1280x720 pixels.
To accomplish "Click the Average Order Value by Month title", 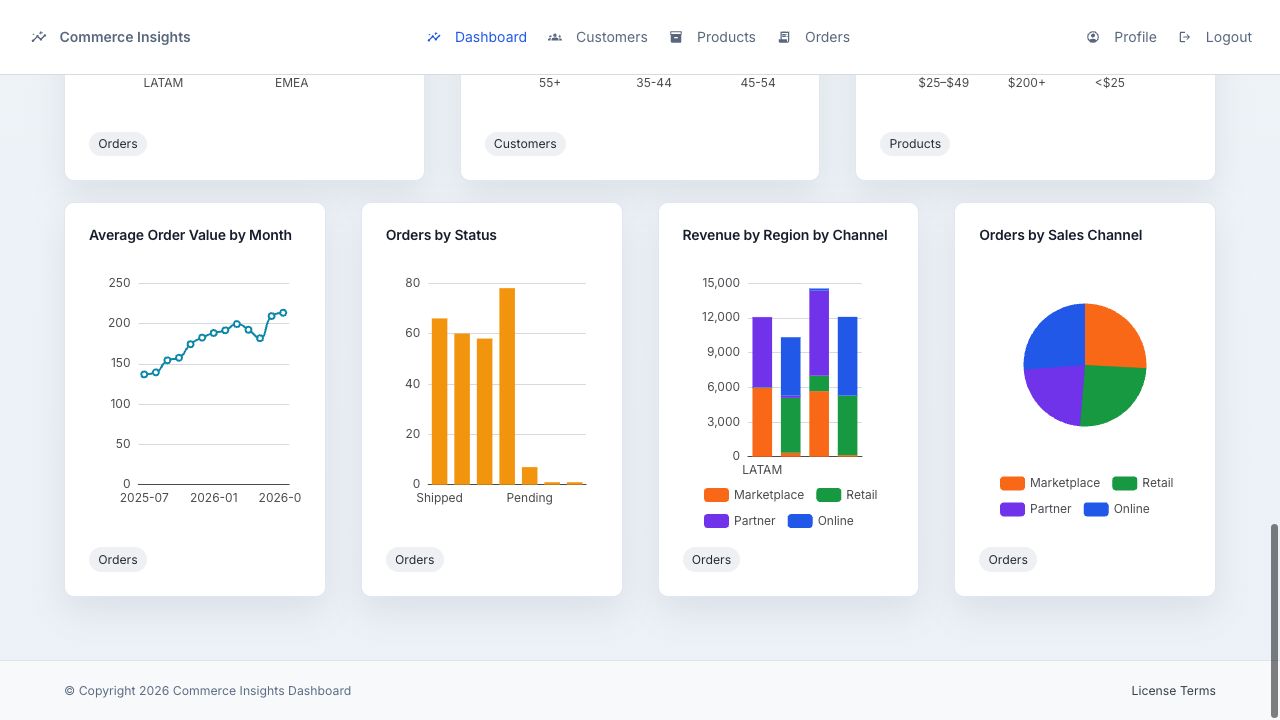I will point(190,235).
